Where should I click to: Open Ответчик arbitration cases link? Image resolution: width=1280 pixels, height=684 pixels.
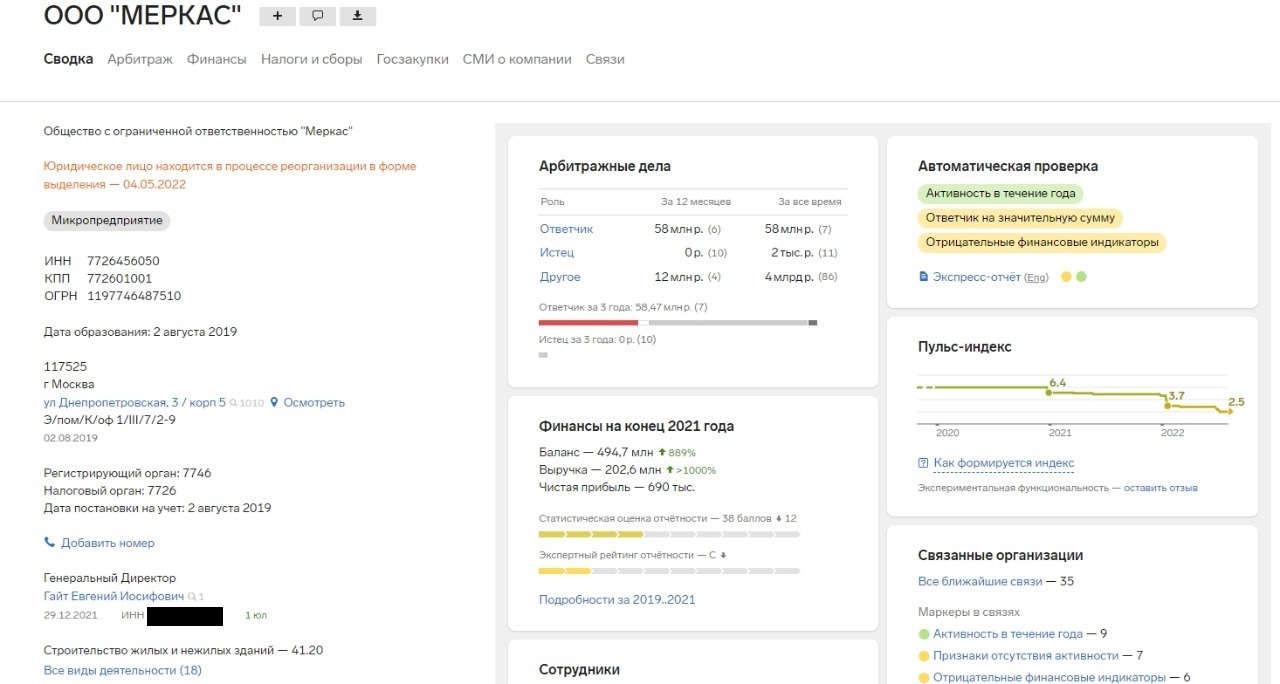[566, 229]
